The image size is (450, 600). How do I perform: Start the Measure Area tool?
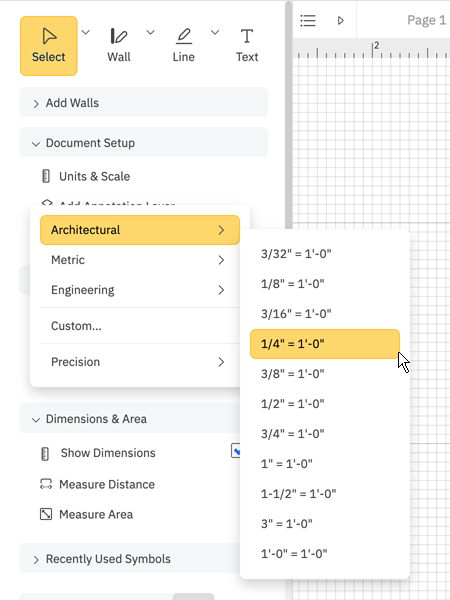point(96,514)
